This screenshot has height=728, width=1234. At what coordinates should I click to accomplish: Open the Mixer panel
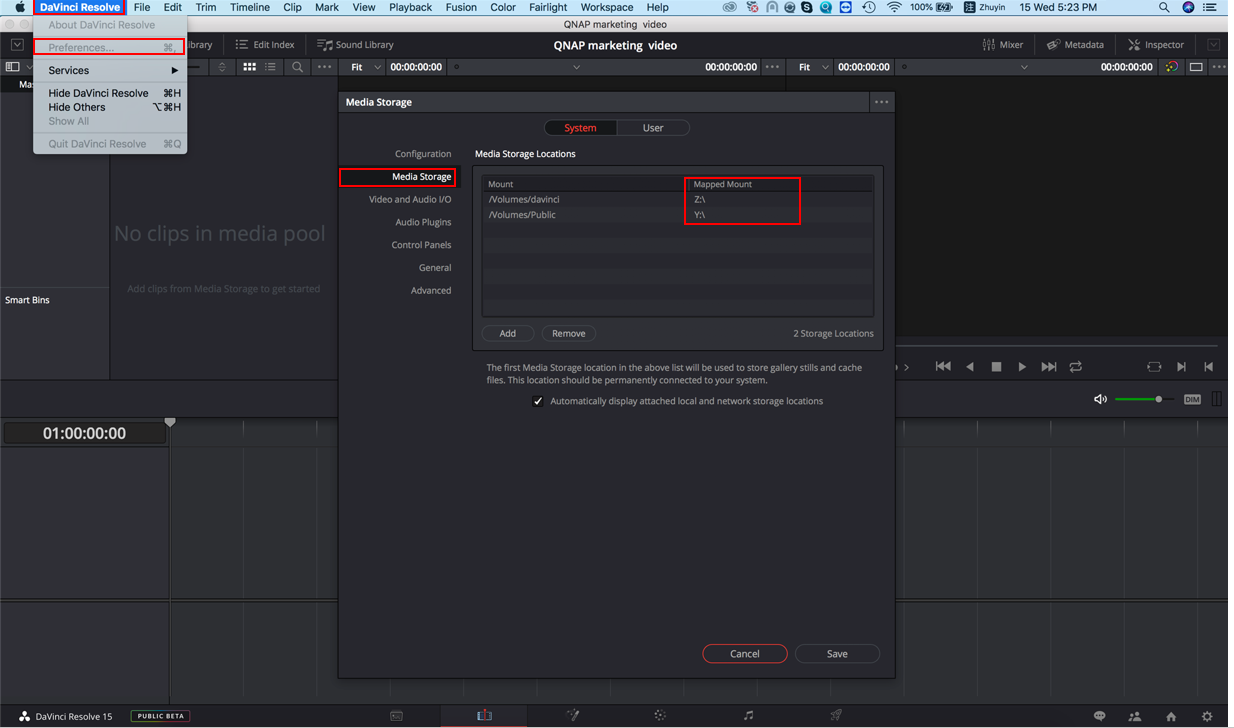1003,45
